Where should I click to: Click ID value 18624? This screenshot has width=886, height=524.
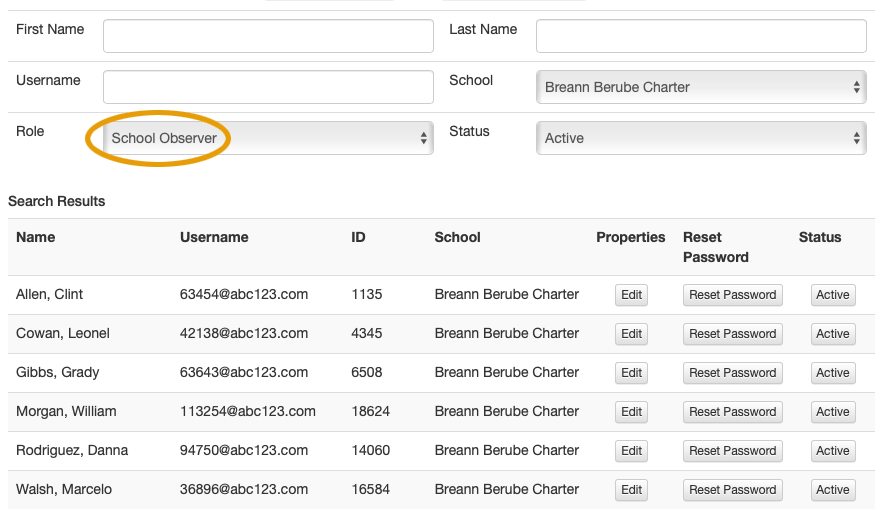coord(371,412)
